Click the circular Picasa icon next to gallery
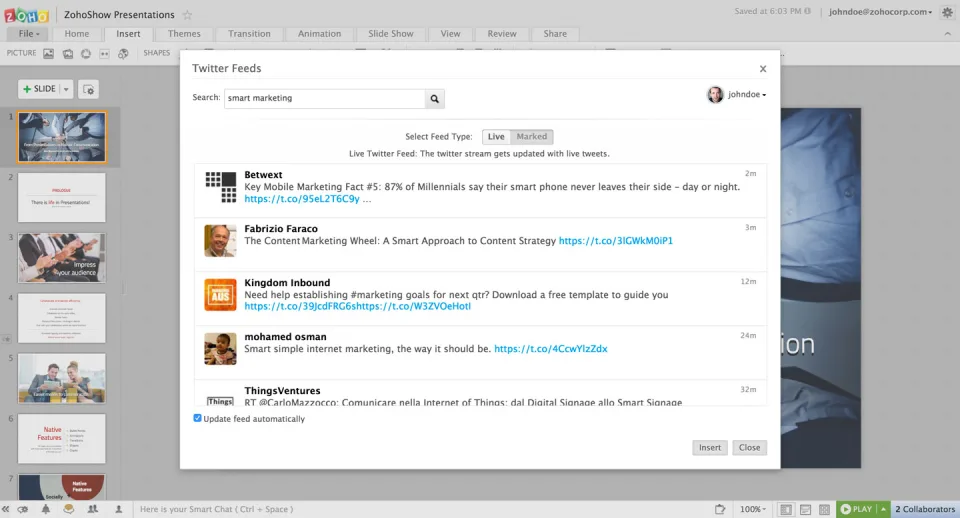 point(86,54)
